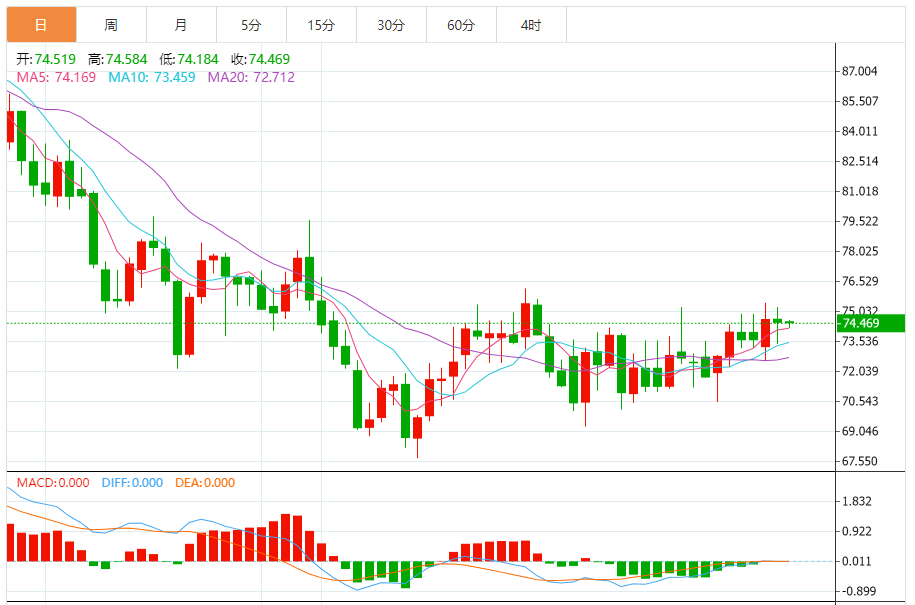Click the 开:74.519 open value
This screenshot has height=605, width=915.
[46, 59]
